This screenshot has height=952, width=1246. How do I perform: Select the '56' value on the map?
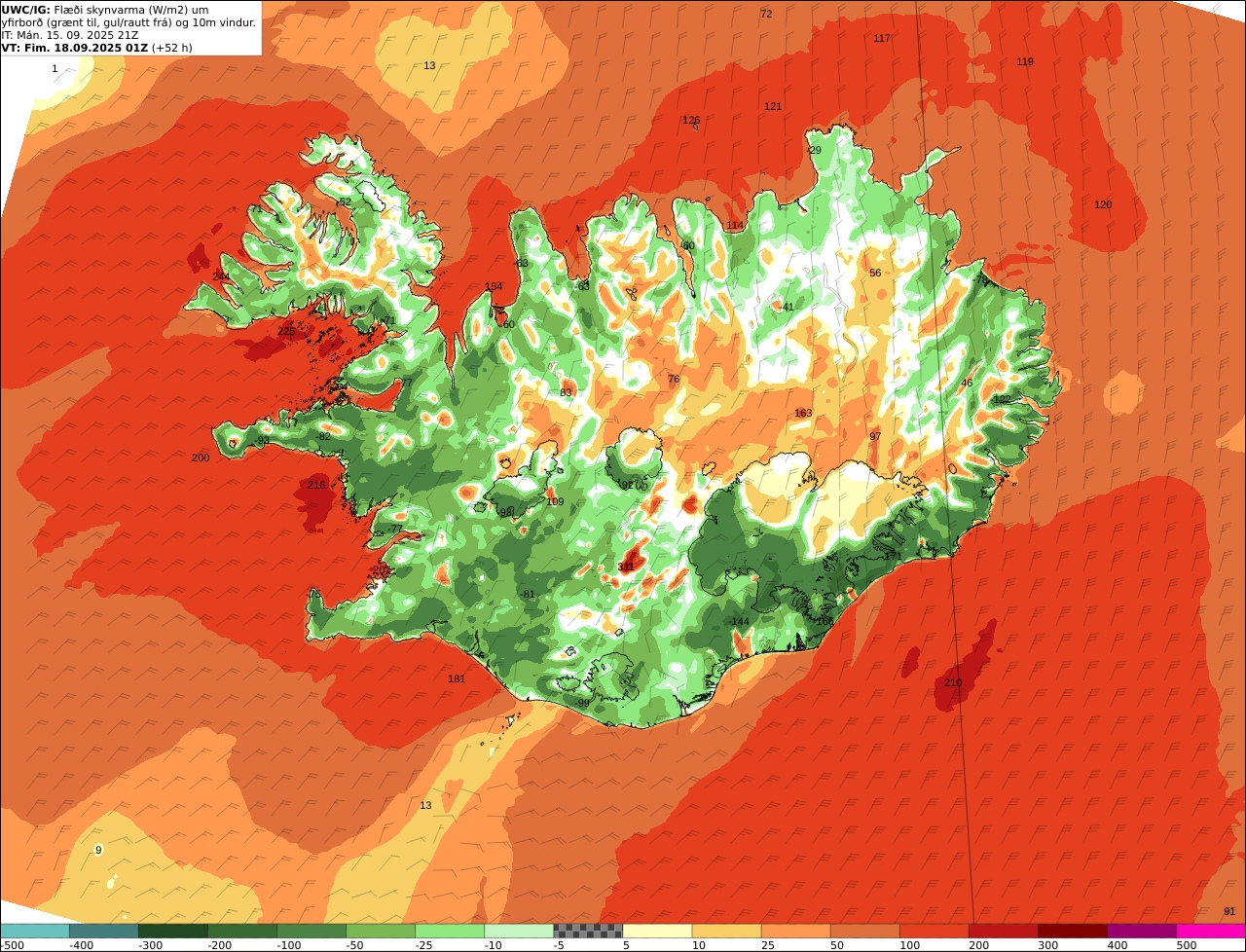point(875,274)
